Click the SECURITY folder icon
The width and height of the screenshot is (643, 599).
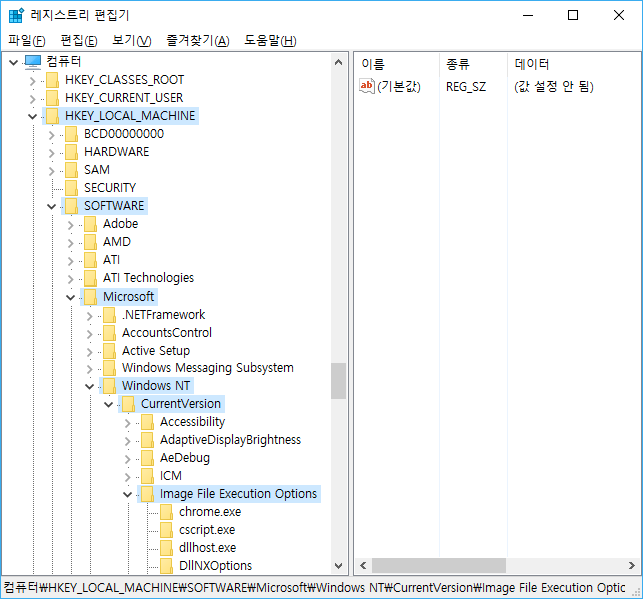(x=71, y=188)
